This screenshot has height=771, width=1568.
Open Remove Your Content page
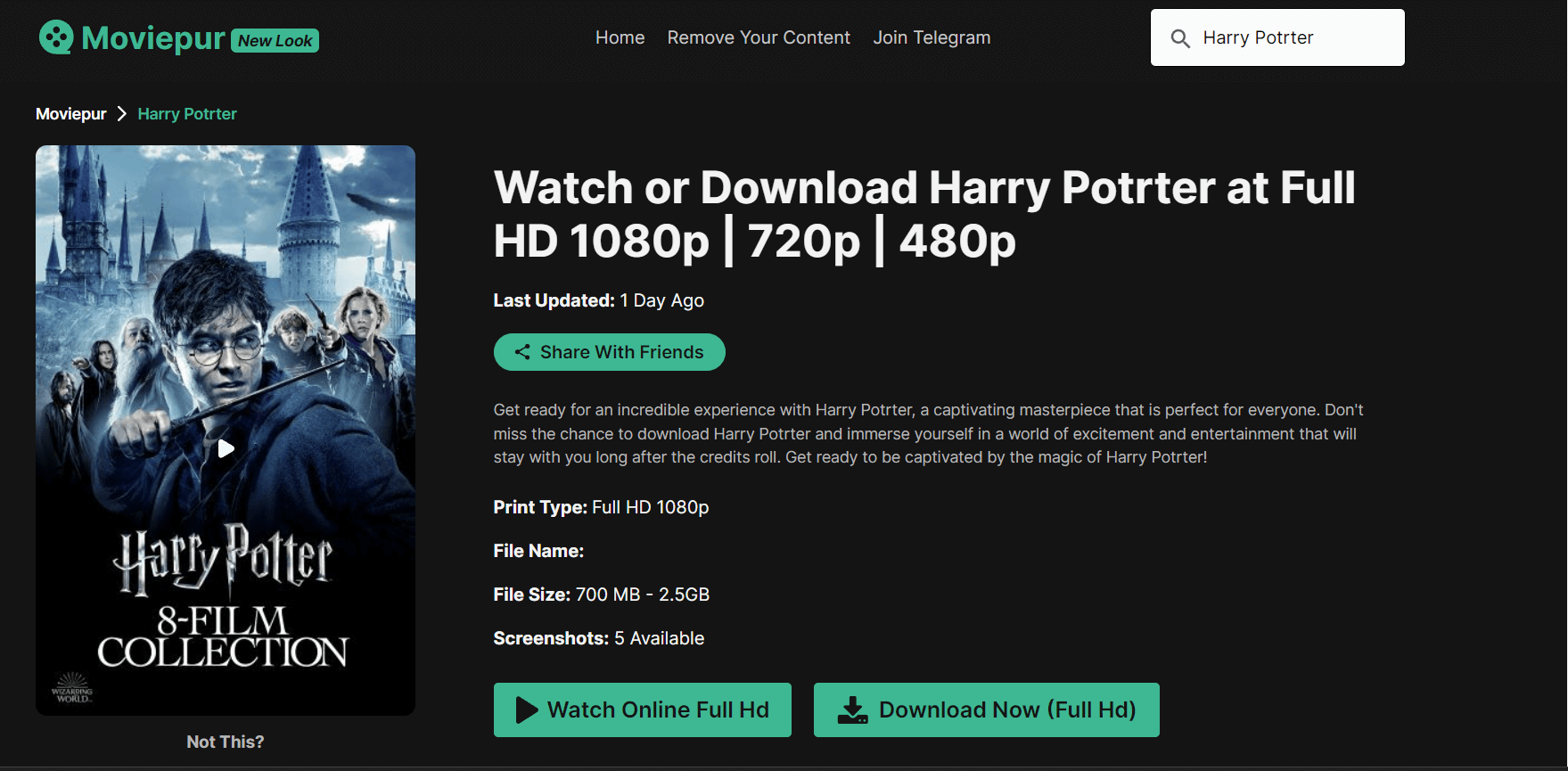click(759, 37)
